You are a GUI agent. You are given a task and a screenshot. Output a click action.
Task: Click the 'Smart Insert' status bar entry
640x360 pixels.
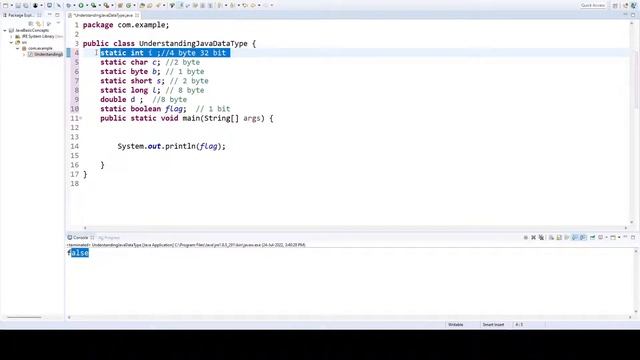coord(493,325)
